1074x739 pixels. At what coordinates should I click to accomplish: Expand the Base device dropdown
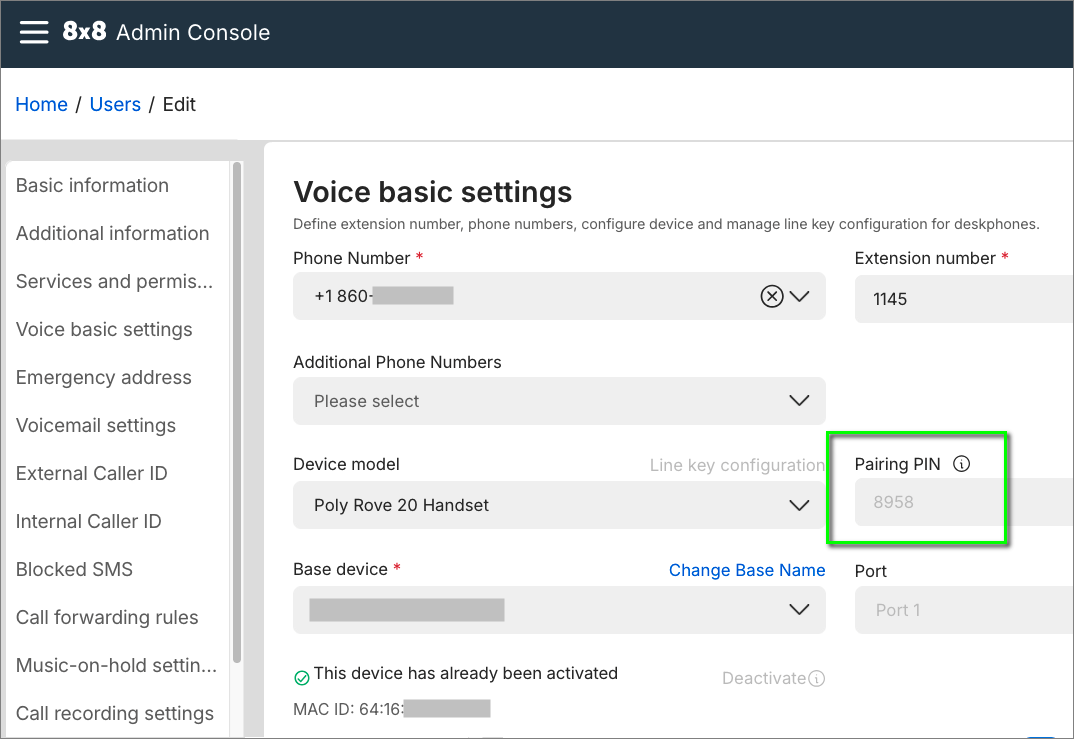click(799, 610)
